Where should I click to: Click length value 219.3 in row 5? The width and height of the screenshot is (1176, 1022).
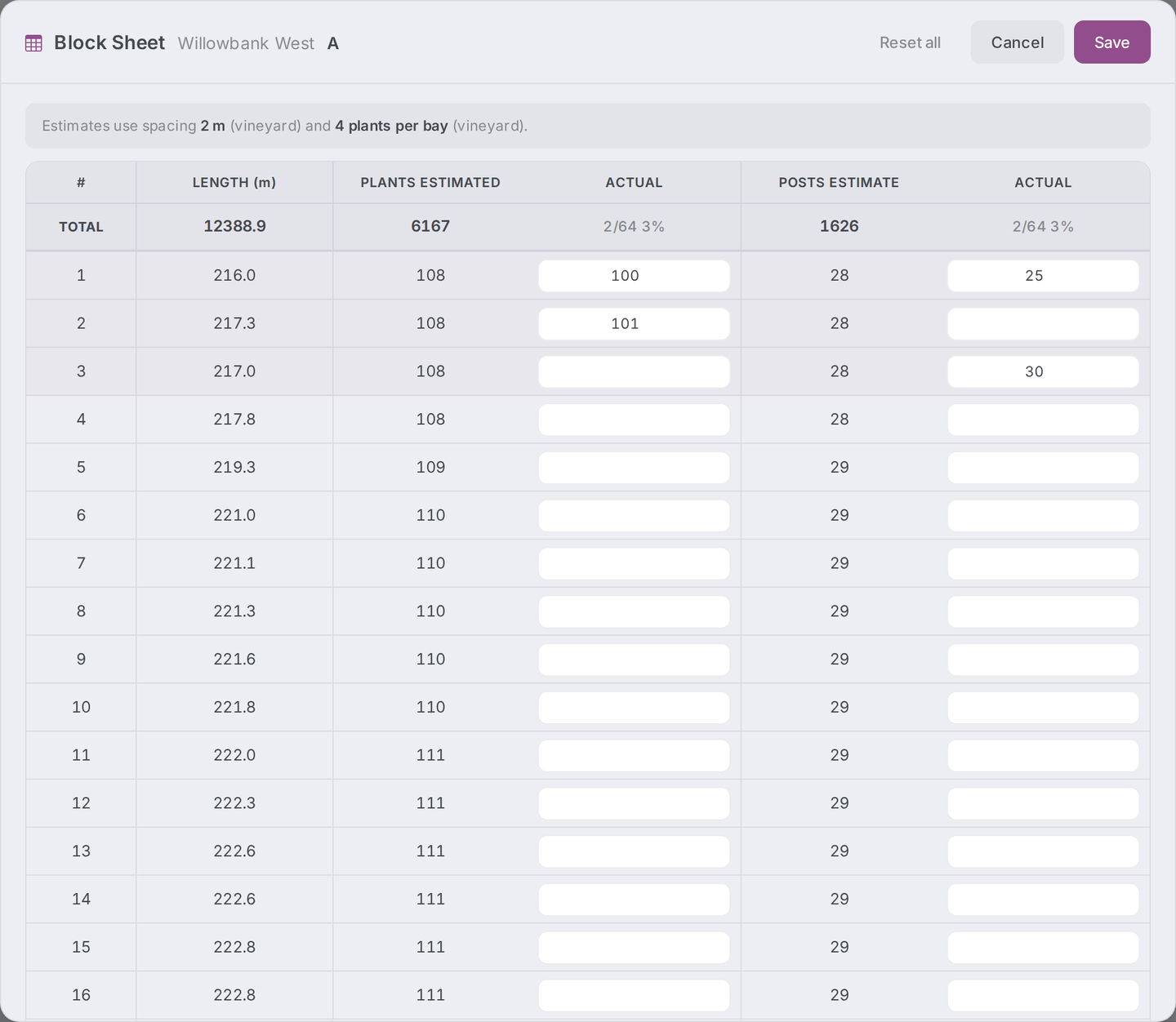234,468
